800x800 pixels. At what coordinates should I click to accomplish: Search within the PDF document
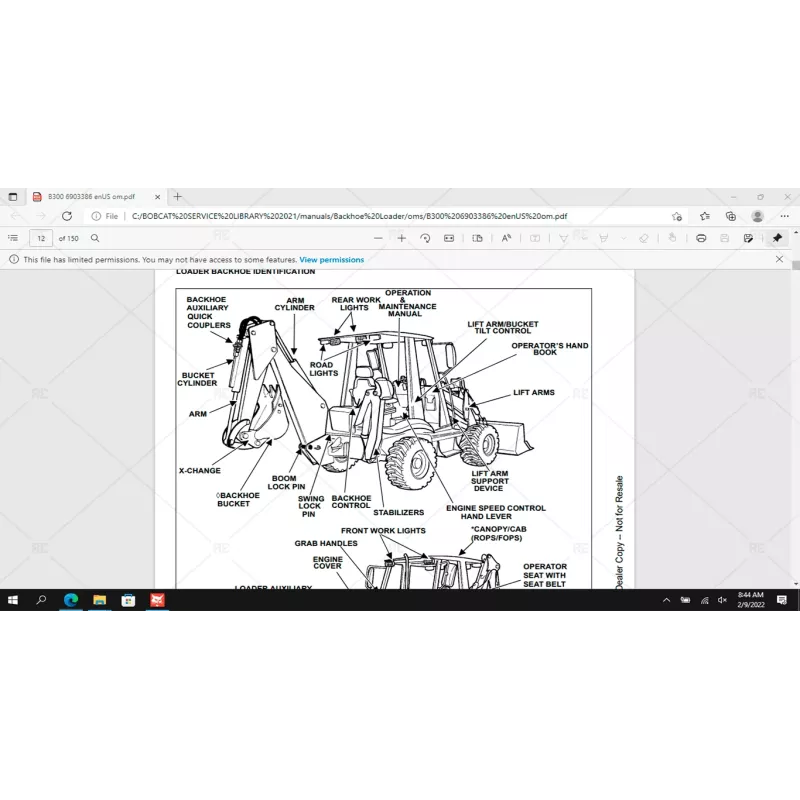pyautogui.click(x=93, y=238)
